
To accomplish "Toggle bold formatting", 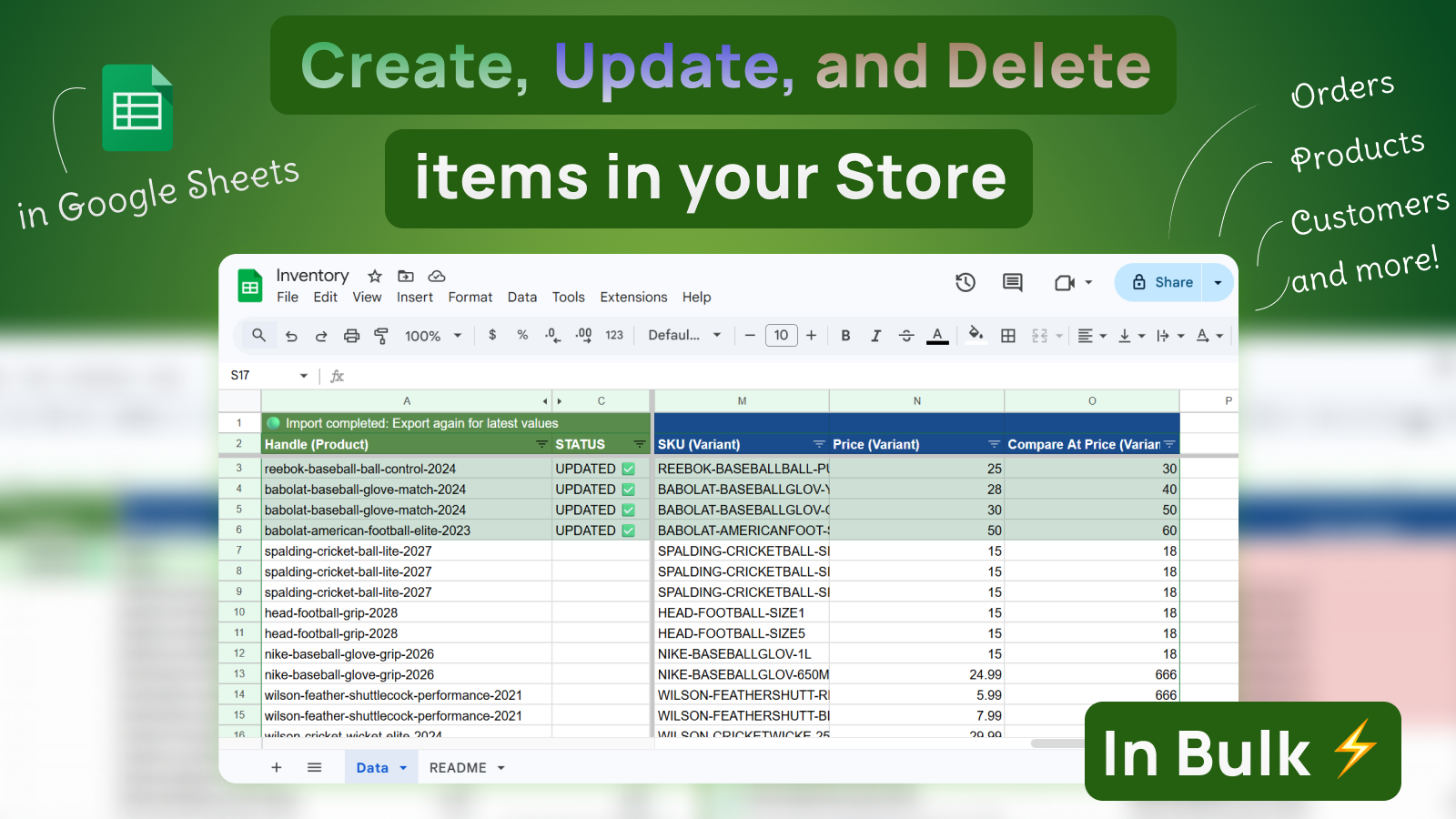I will pos(845,336).
